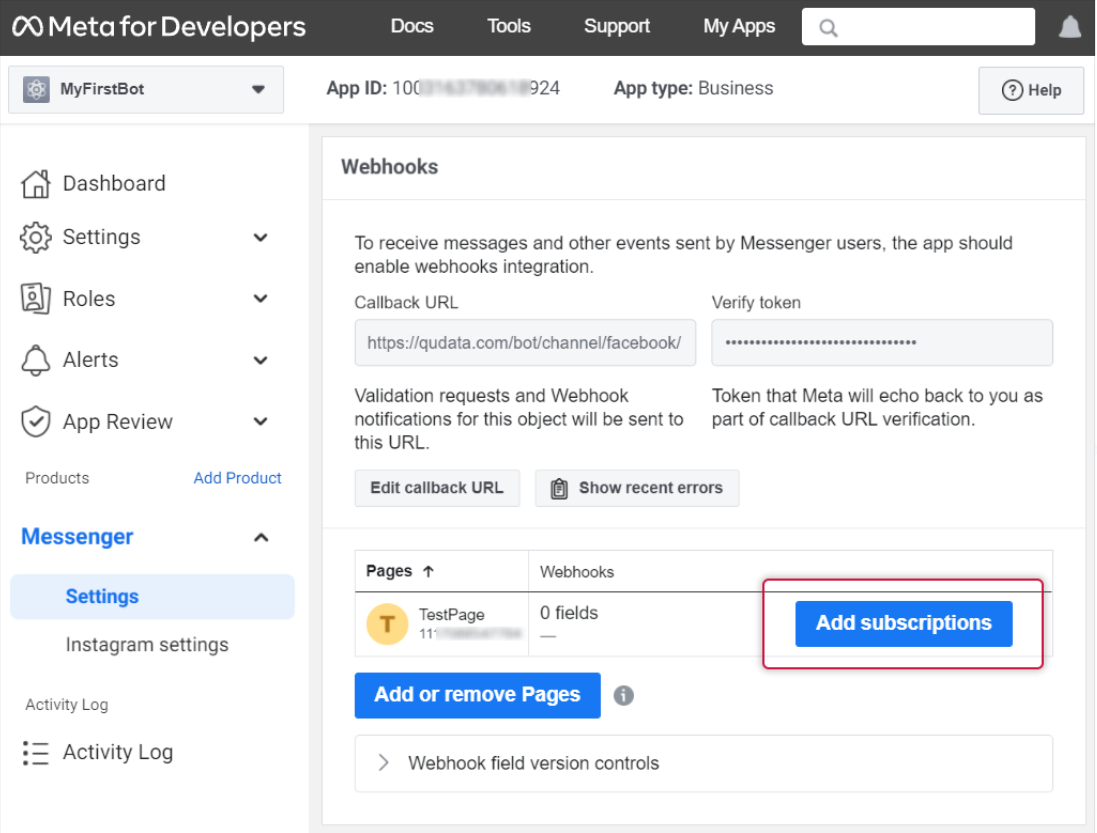Click the search field in top bar
The image size is (1097, 833).
(918, 28)
